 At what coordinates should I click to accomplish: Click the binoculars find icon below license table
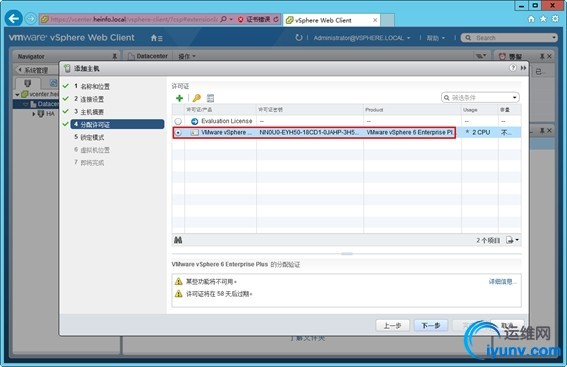[178, 240]
